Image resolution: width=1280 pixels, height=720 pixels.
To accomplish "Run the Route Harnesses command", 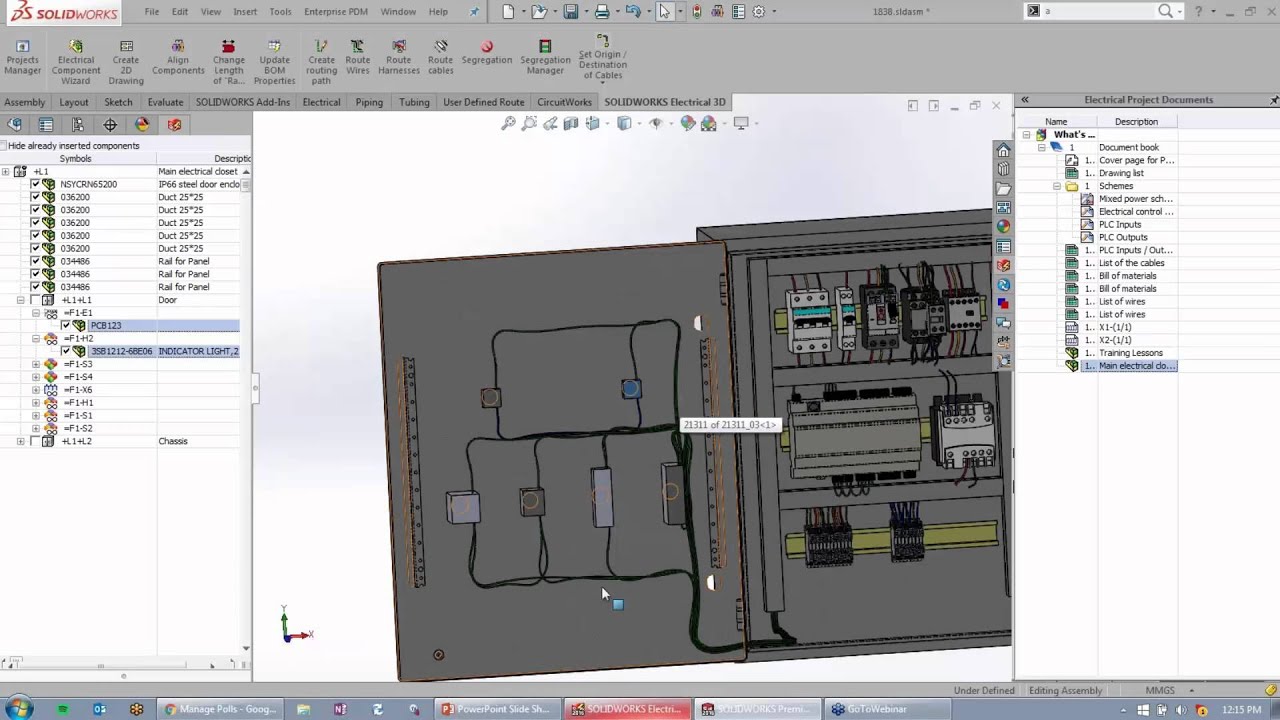I will pyautogui.click(x=399, y=58).
